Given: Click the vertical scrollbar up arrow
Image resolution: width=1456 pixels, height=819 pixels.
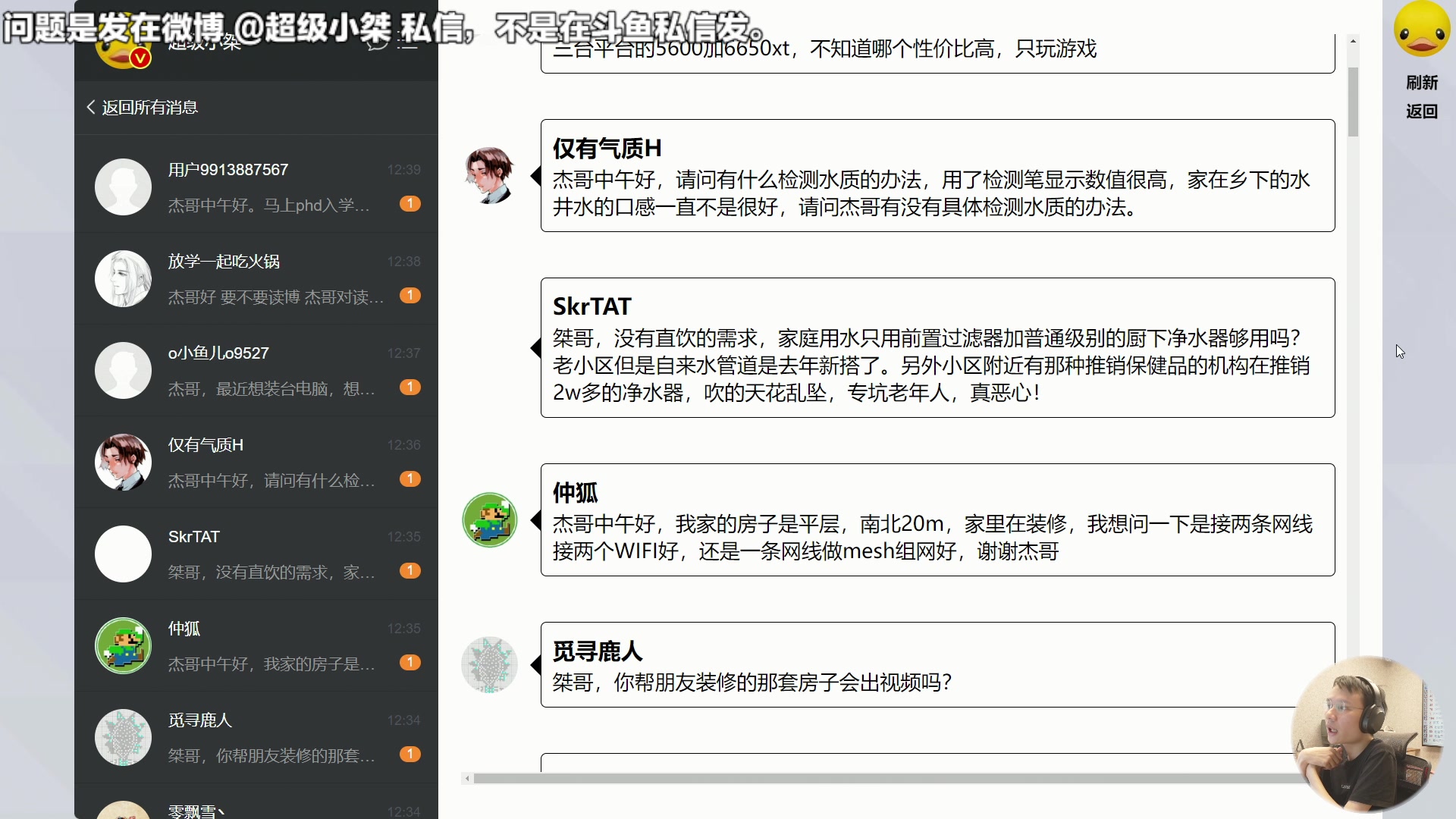Looking at the screenshot, I should click(x=1353, y=41).
